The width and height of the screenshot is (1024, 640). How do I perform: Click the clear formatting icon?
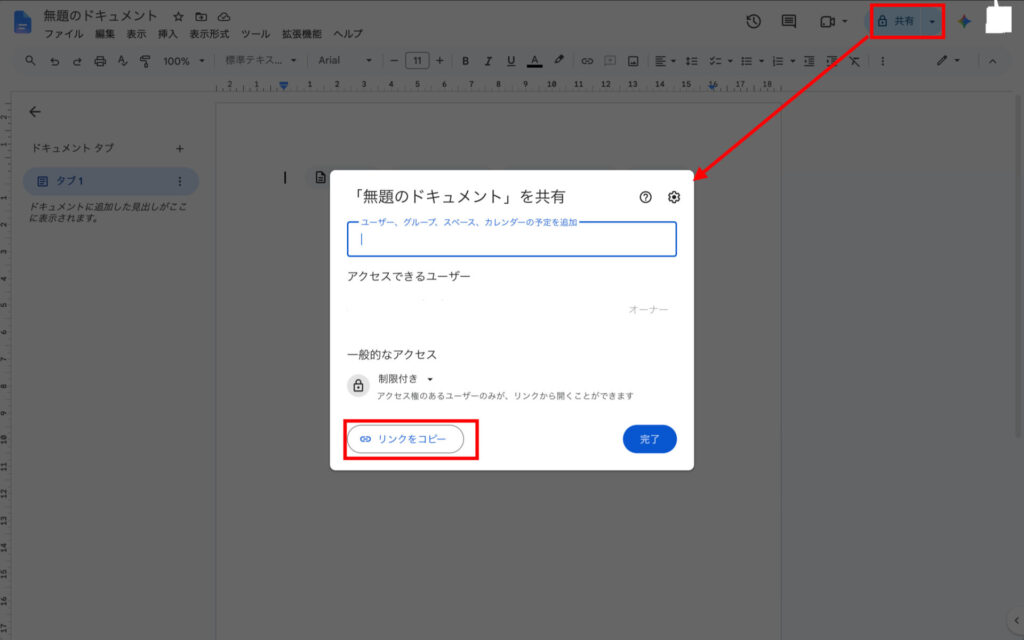point(854,61)
